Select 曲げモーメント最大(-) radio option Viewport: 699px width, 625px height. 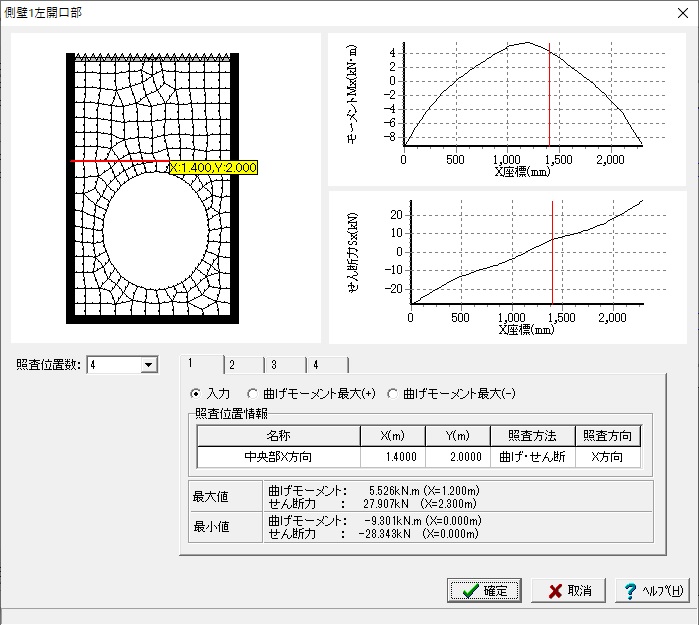pyautogui.click(x=392, y=393)
